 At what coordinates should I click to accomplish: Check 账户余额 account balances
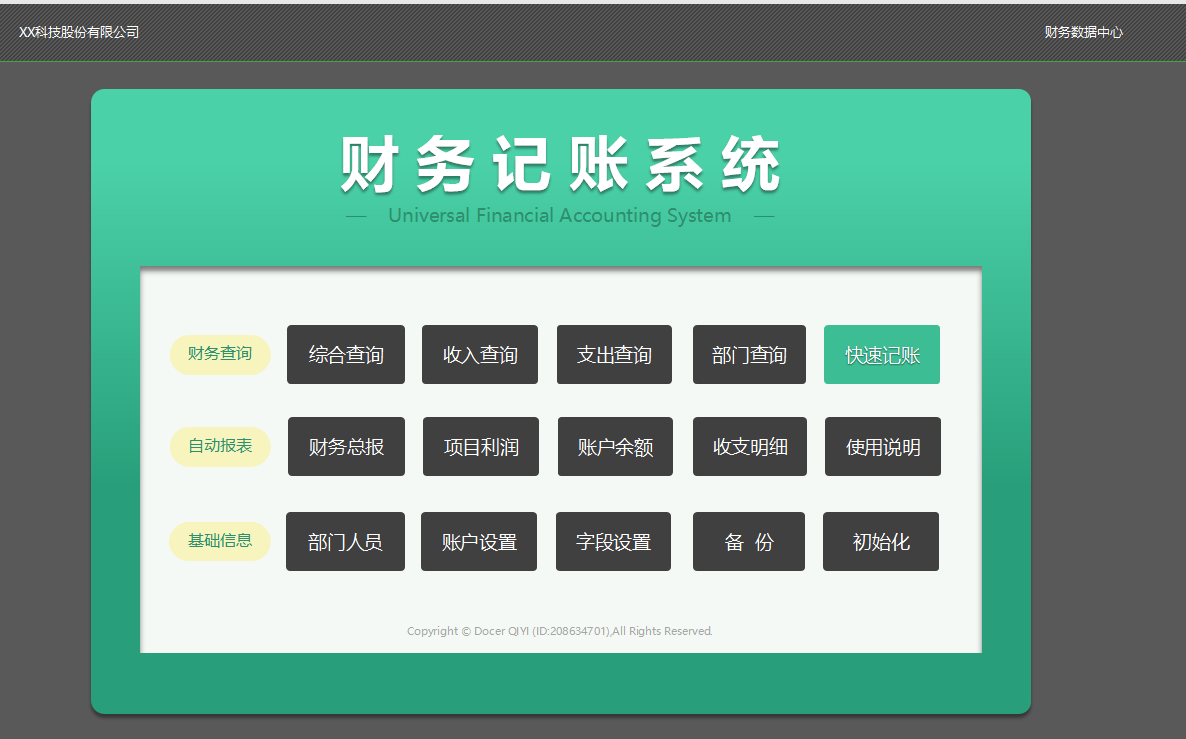[615, 446]
